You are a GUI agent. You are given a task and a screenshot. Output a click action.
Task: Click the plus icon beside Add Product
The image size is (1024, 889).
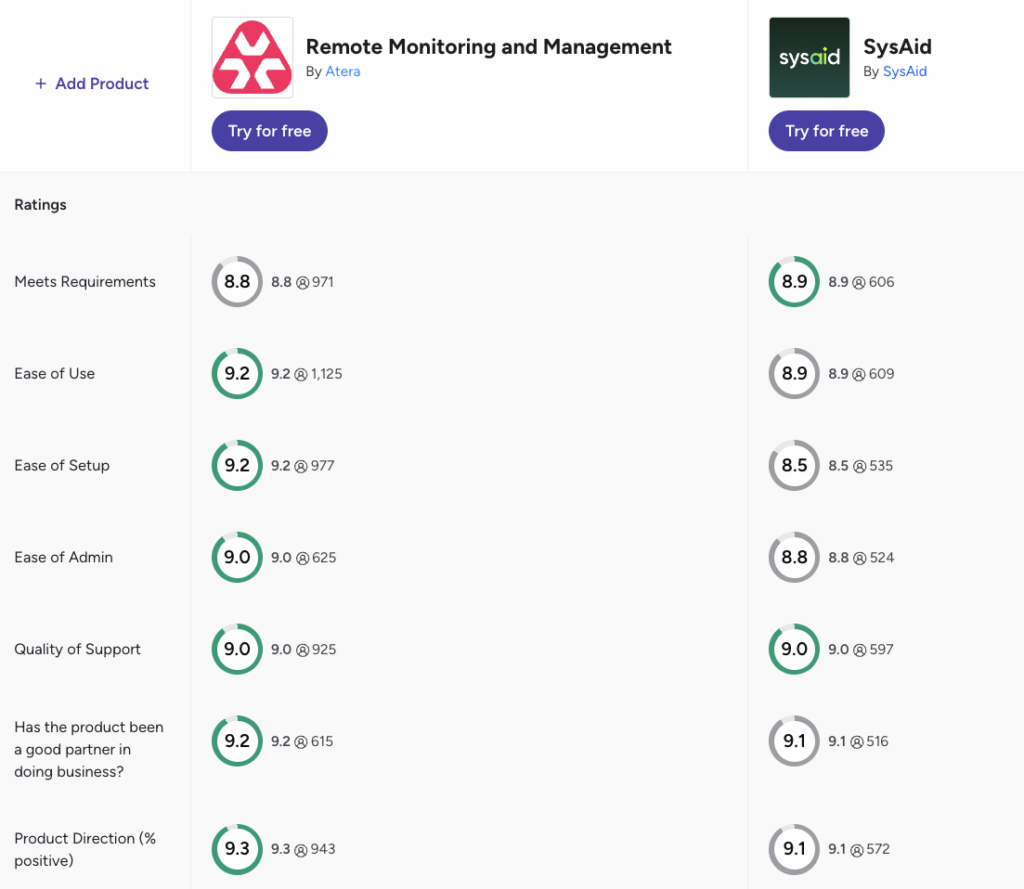coord(40,84)
